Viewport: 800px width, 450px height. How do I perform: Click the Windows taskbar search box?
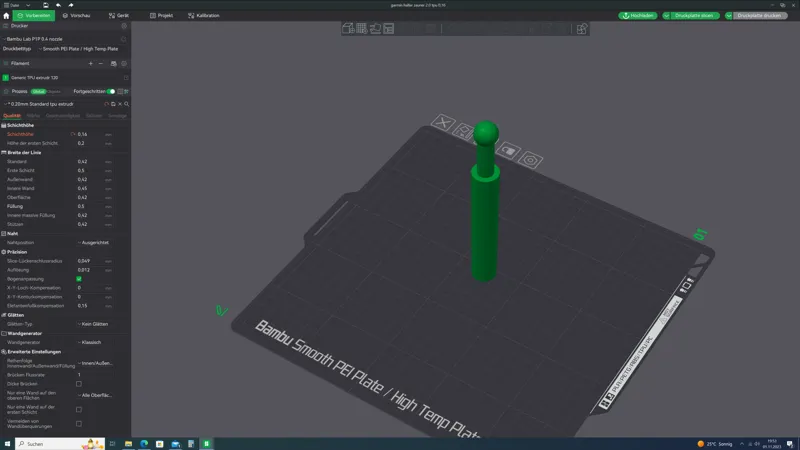tap(60, 444)
